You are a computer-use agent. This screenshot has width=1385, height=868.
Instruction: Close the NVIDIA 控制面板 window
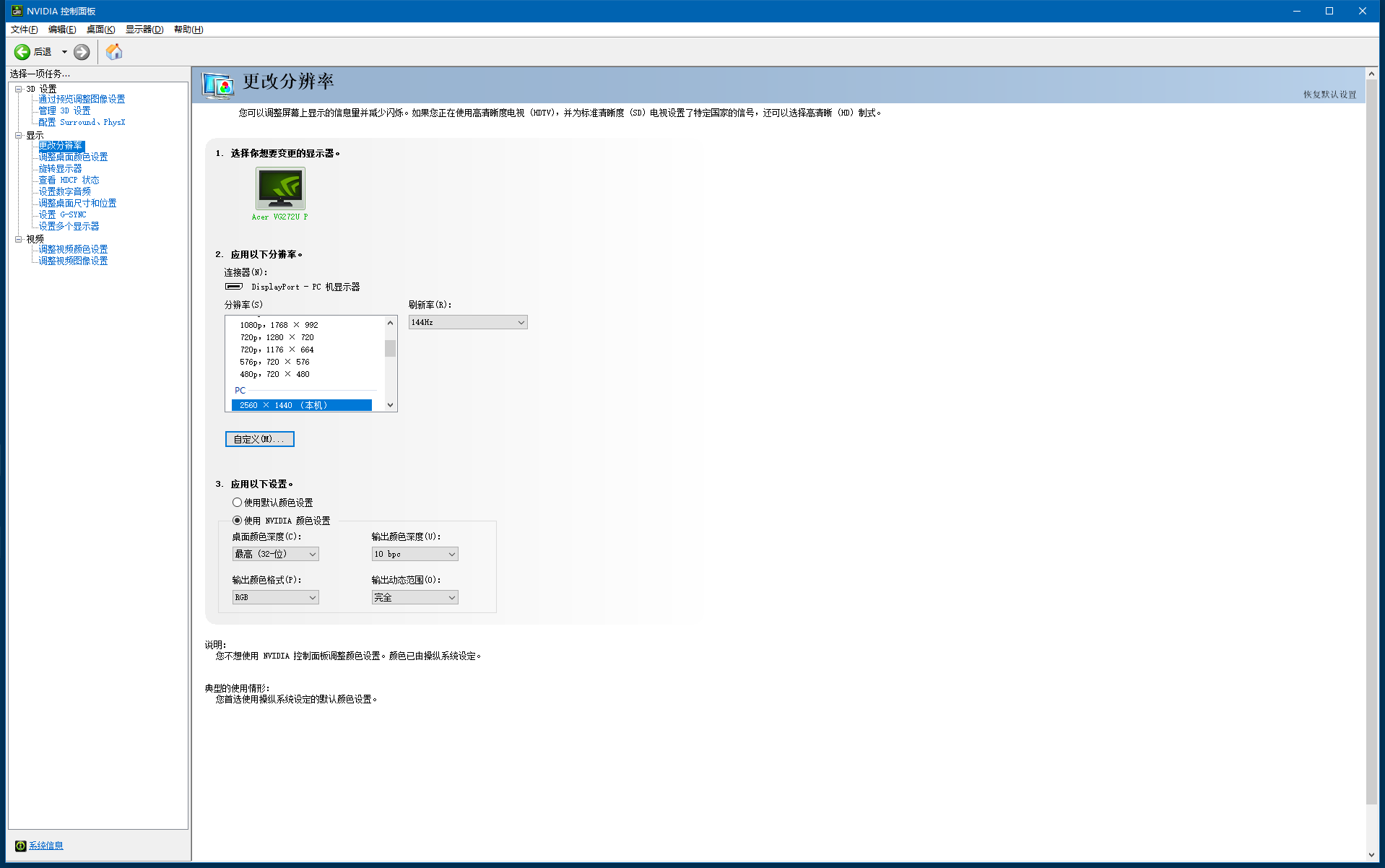1363,11
